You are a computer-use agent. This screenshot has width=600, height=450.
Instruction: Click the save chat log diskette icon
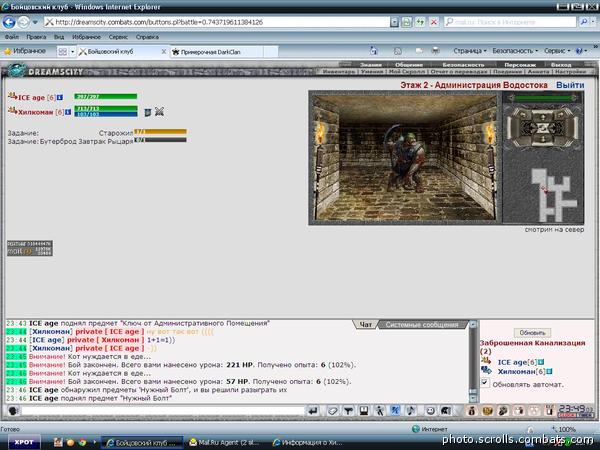point(364,411)
